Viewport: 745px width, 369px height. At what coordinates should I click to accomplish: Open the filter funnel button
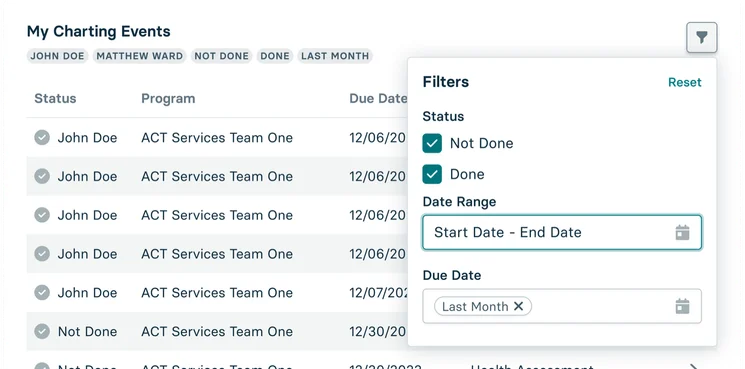click(x=701, y=37)
